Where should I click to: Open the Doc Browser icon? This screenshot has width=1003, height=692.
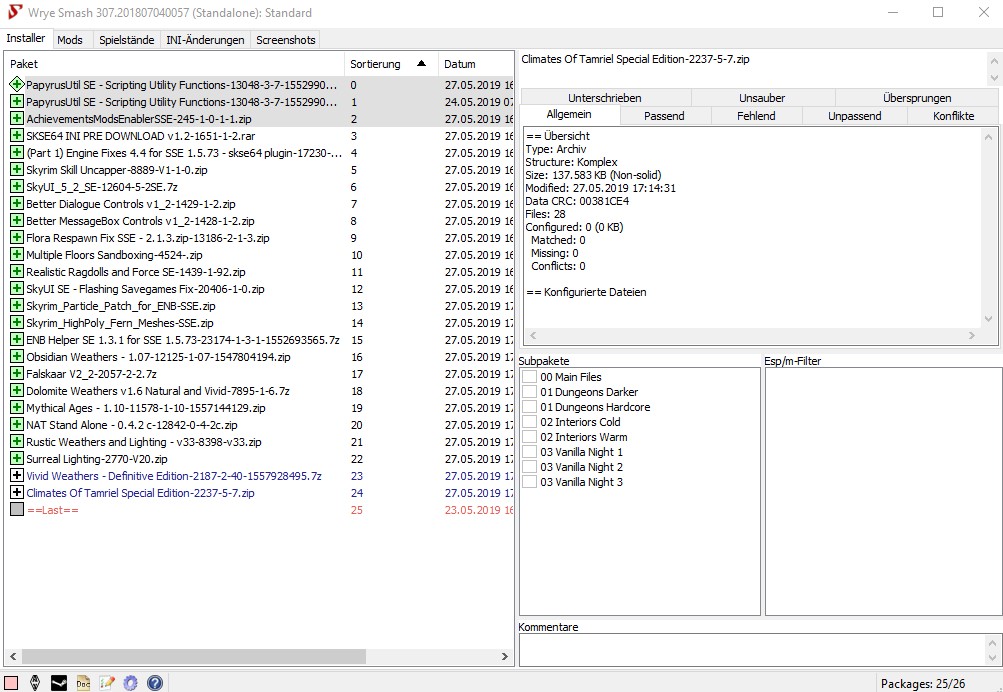tap(83, 682)
